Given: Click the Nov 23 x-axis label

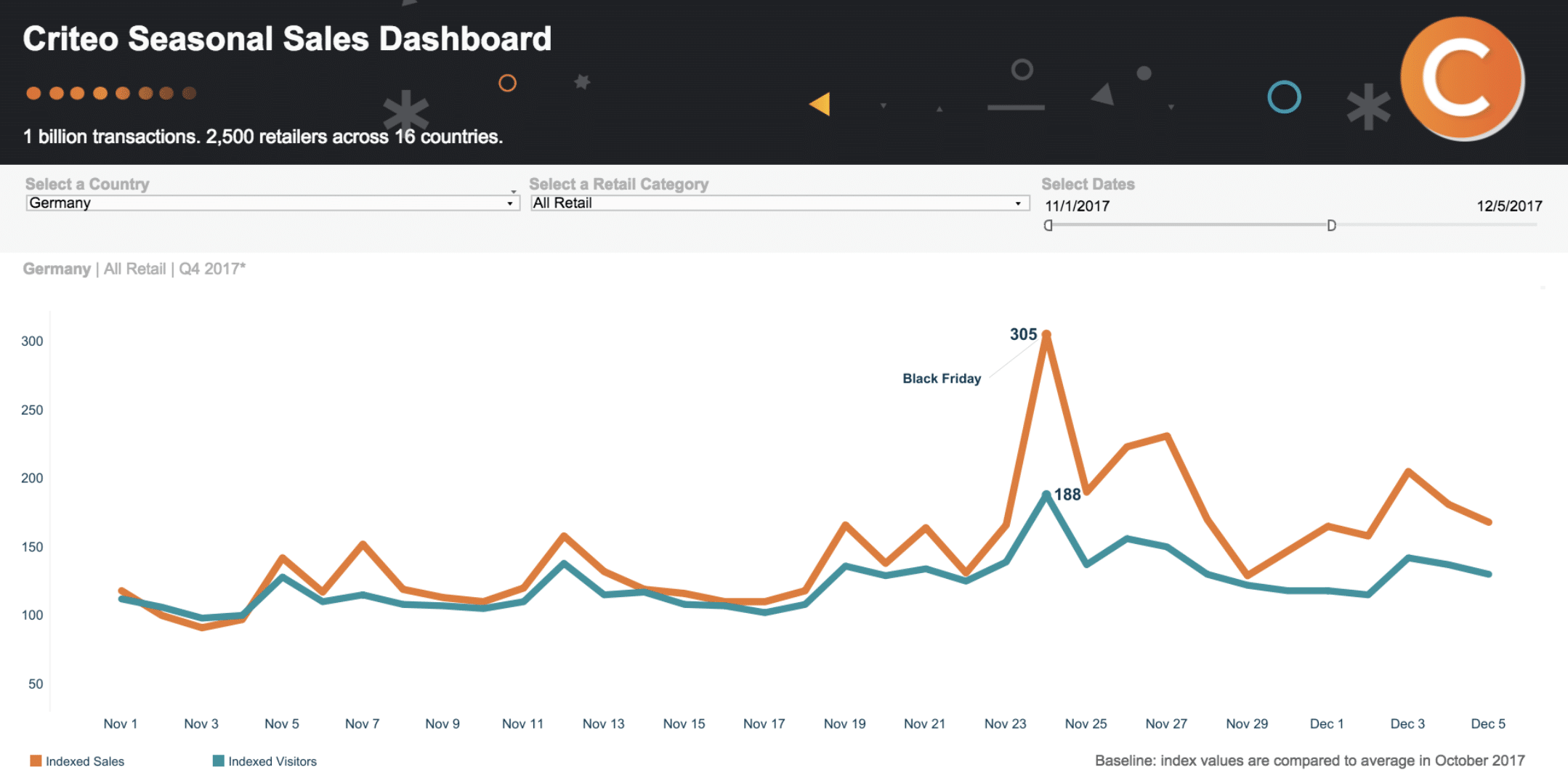Looking at the screenshot, I should [x=1006, y=723].
